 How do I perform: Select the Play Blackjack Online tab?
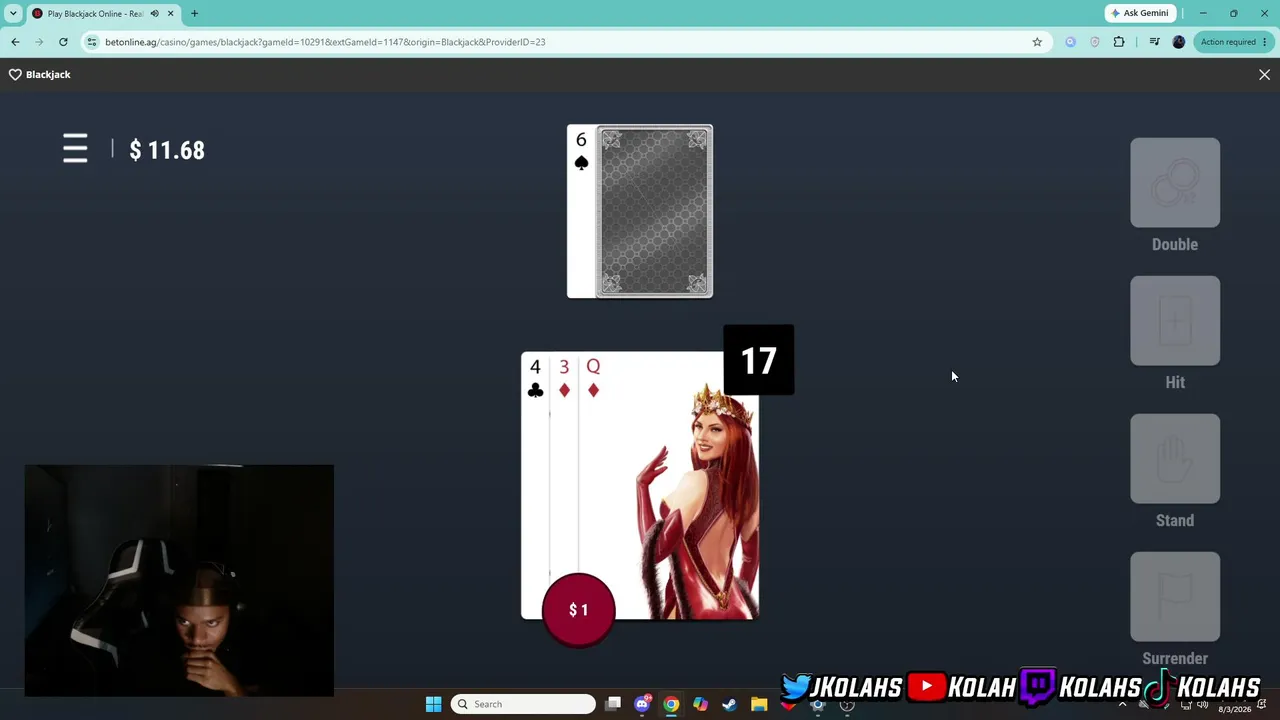pyautogui.click(x=103, y=14)
